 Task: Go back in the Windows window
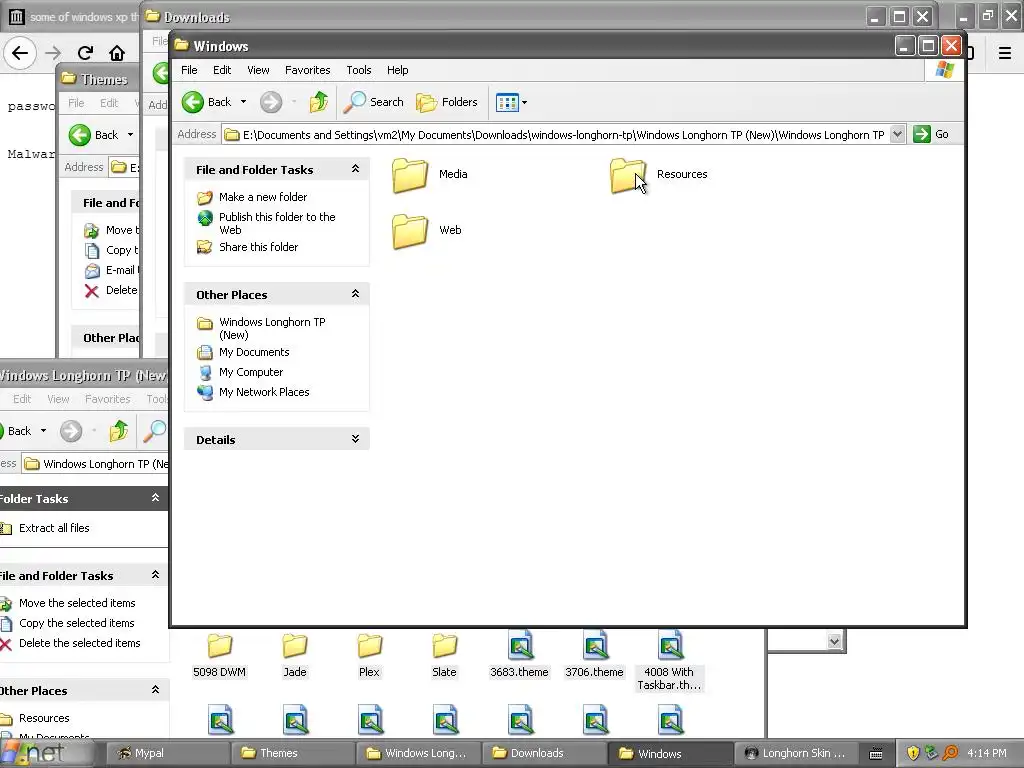206,102
